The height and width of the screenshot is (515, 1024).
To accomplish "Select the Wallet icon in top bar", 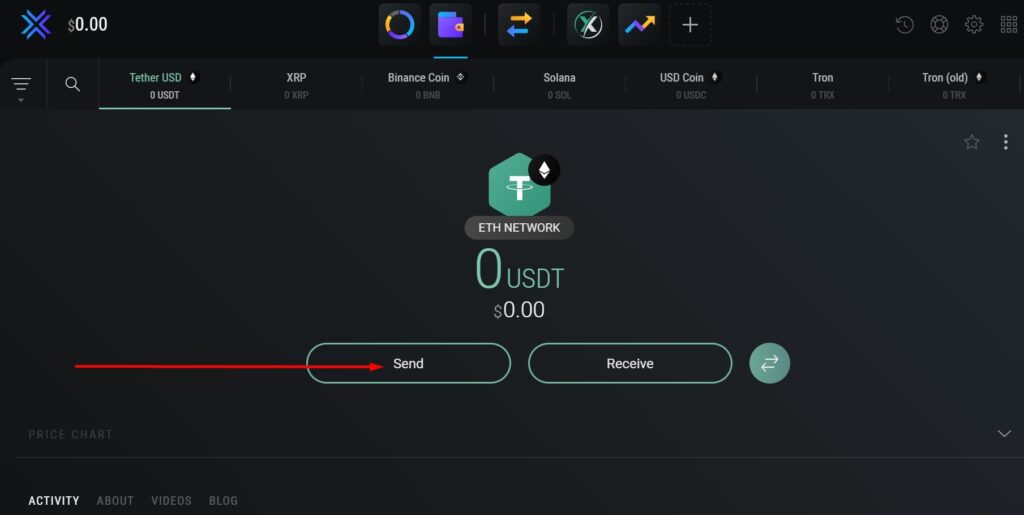I will tap(450, 25).
